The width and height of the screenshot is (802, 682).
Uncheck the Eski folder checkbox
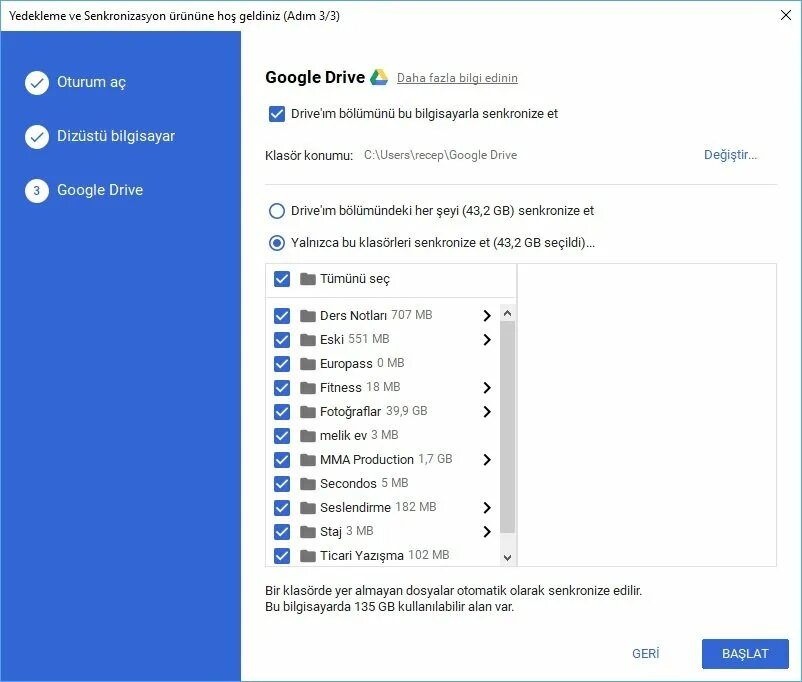pyautogui.click(x=282, y=340)
